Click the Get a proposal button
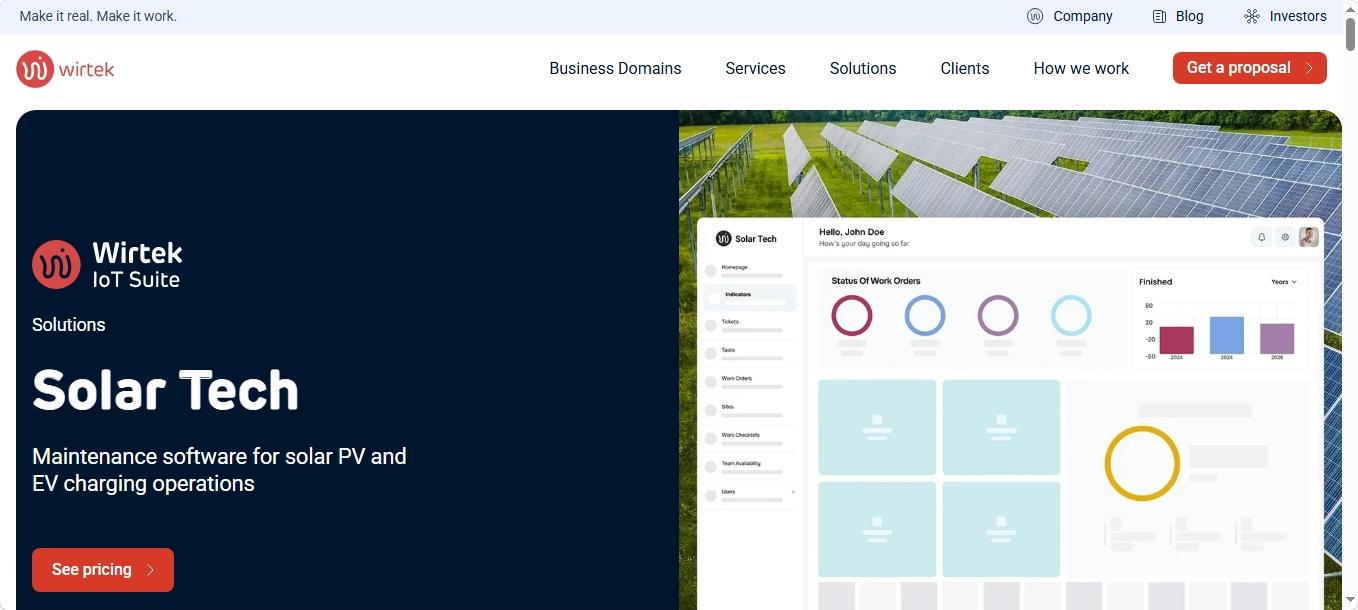 point(1250,68)
